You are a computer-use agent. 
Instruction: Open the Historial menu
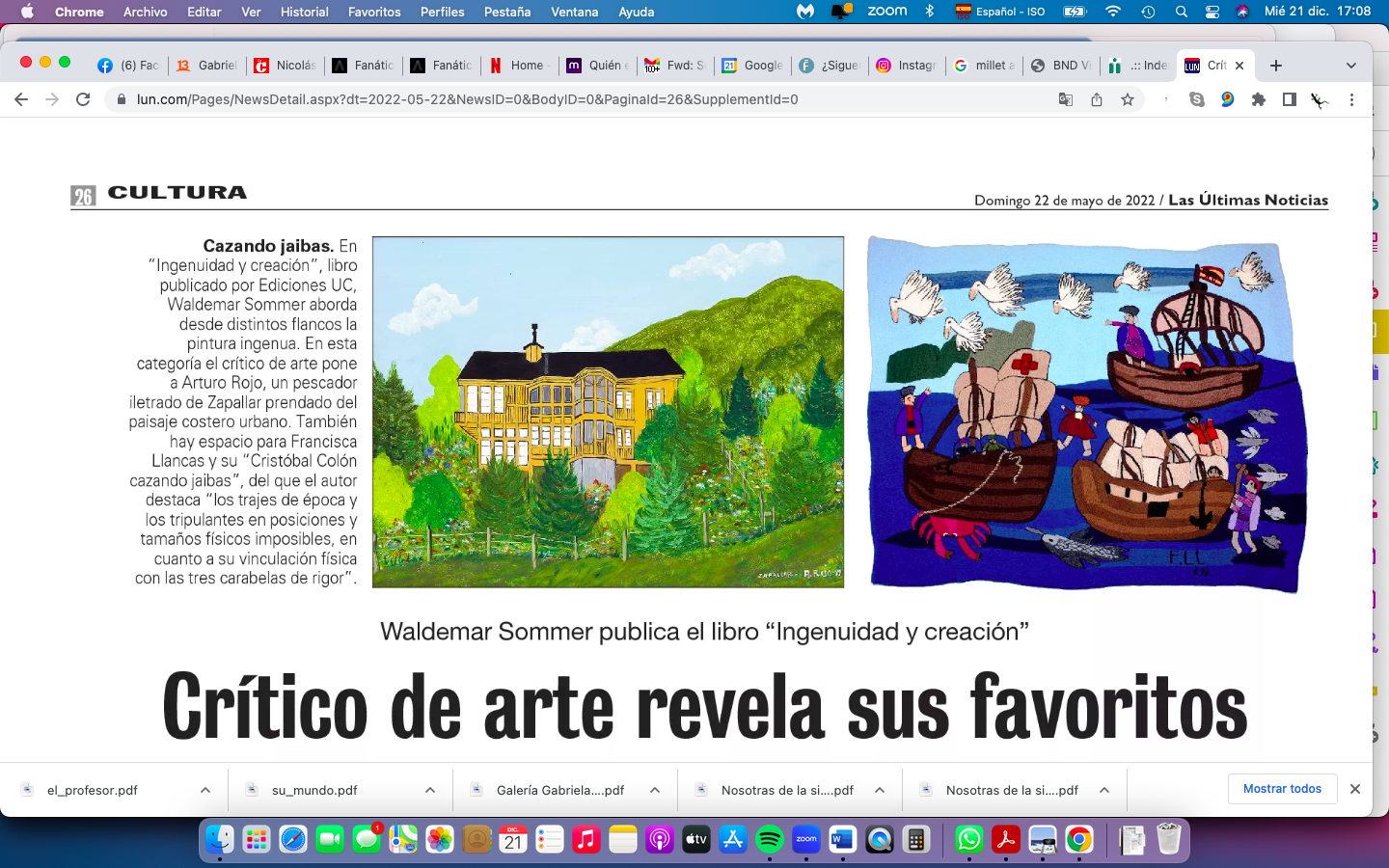point(304,12)
